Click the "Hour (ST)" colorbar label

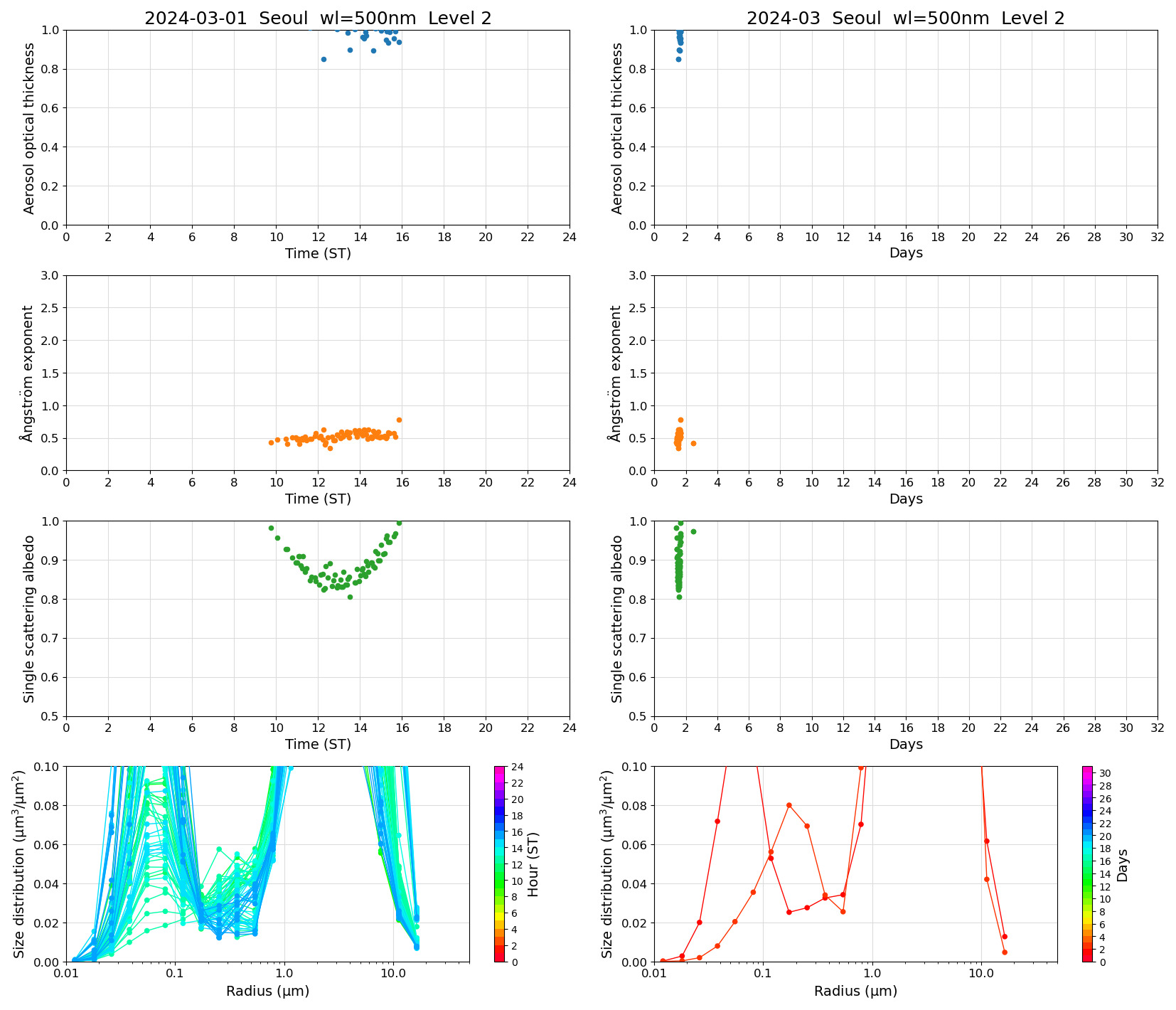pyautogui.click(x=533, y=863)
